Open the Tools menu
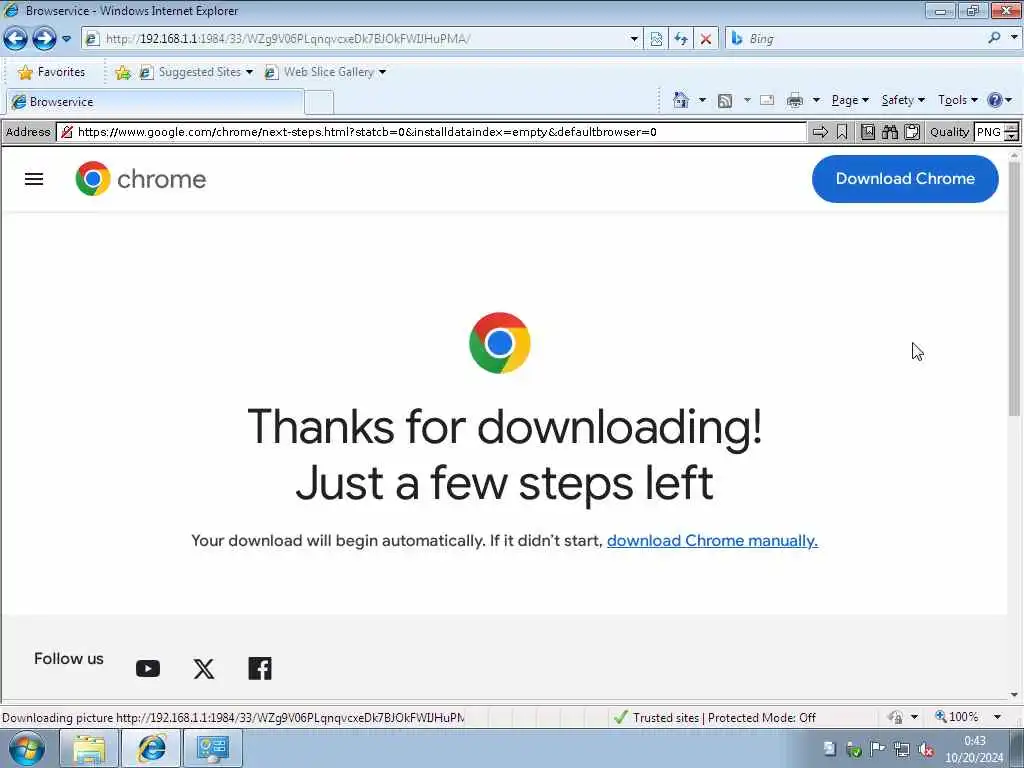Screen dimensions: 1024x768 click(957, 100)
